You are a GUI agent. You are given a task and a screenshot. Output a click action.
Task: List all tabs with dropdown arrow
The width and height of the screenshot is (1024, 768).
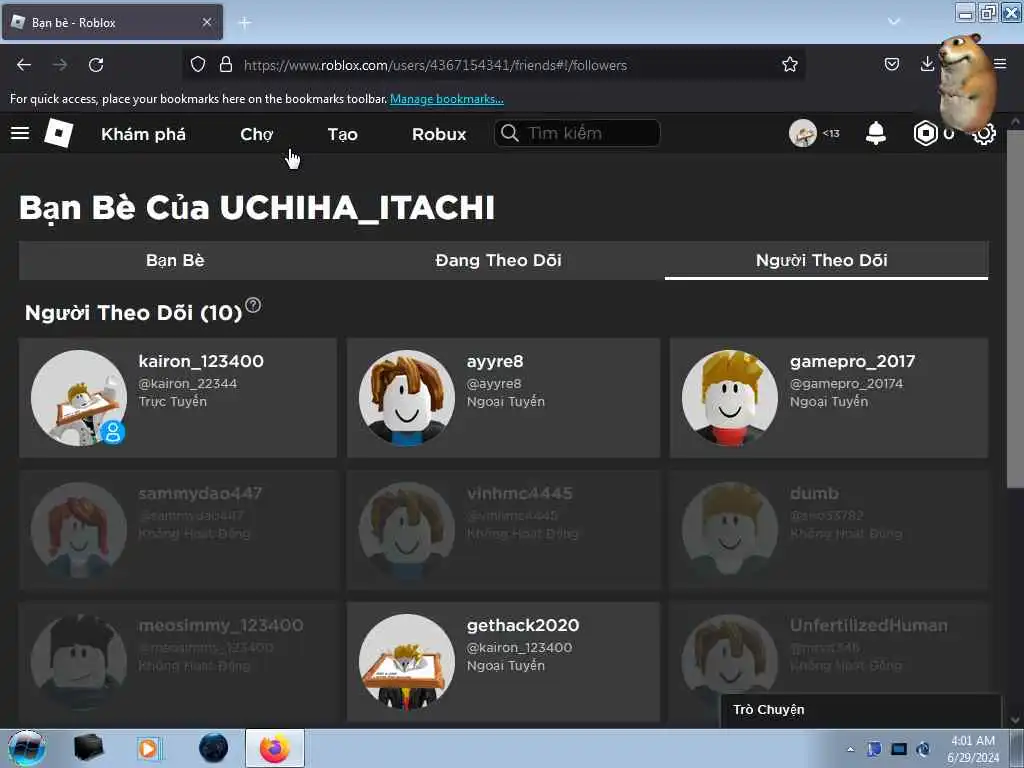893,22
